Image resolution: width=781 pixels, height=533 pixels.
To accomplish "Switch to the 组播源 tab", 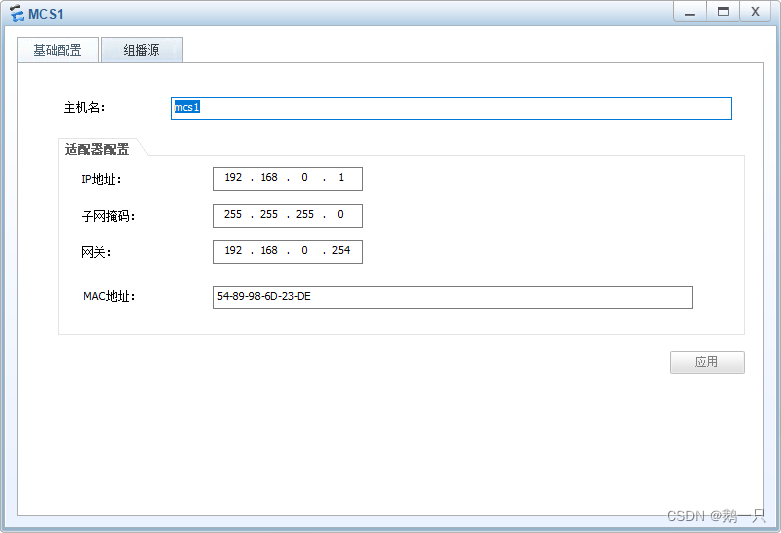I will [x=142, y=50].
